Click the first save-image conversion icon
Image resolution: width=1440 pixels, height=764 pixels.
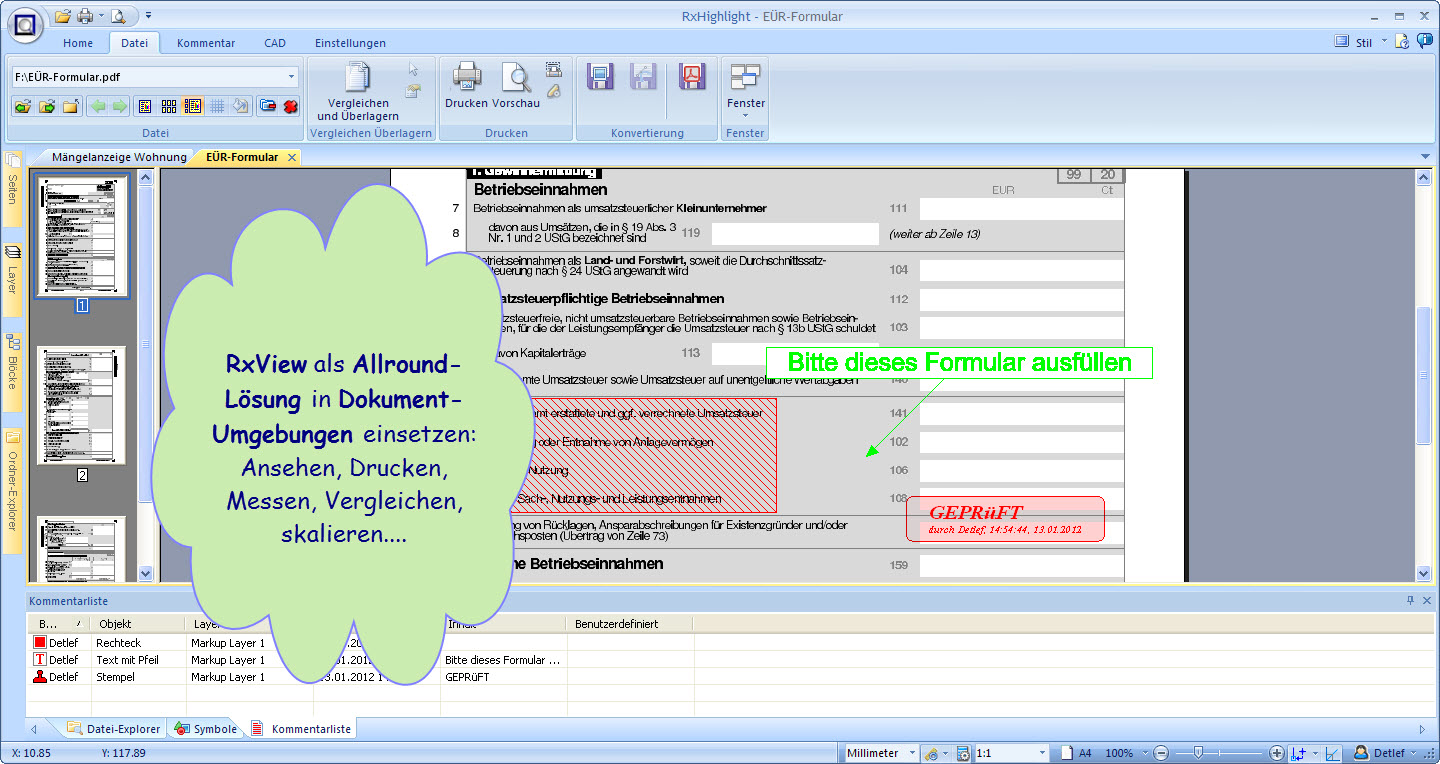(x=599, y=77)
